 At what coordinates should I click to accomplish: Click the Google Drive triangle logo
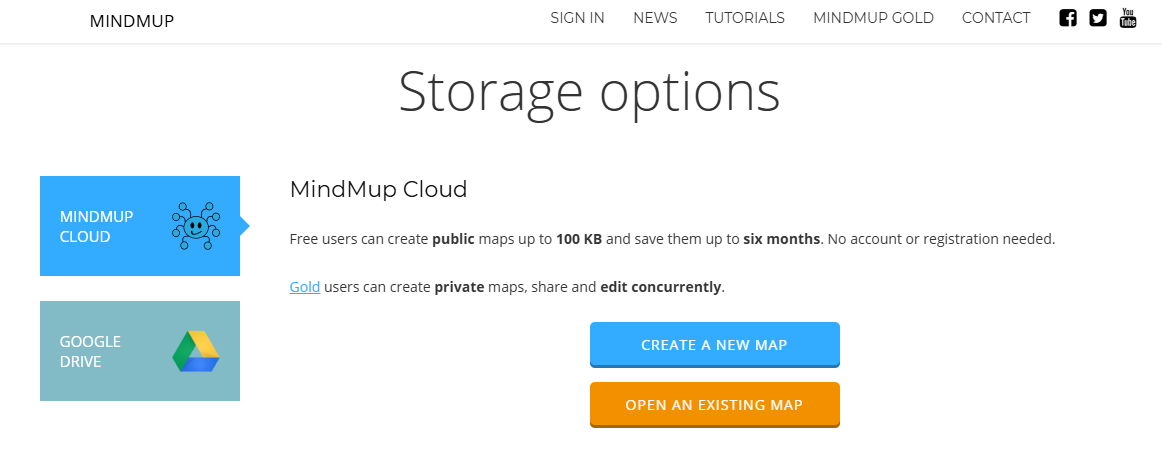195,351
